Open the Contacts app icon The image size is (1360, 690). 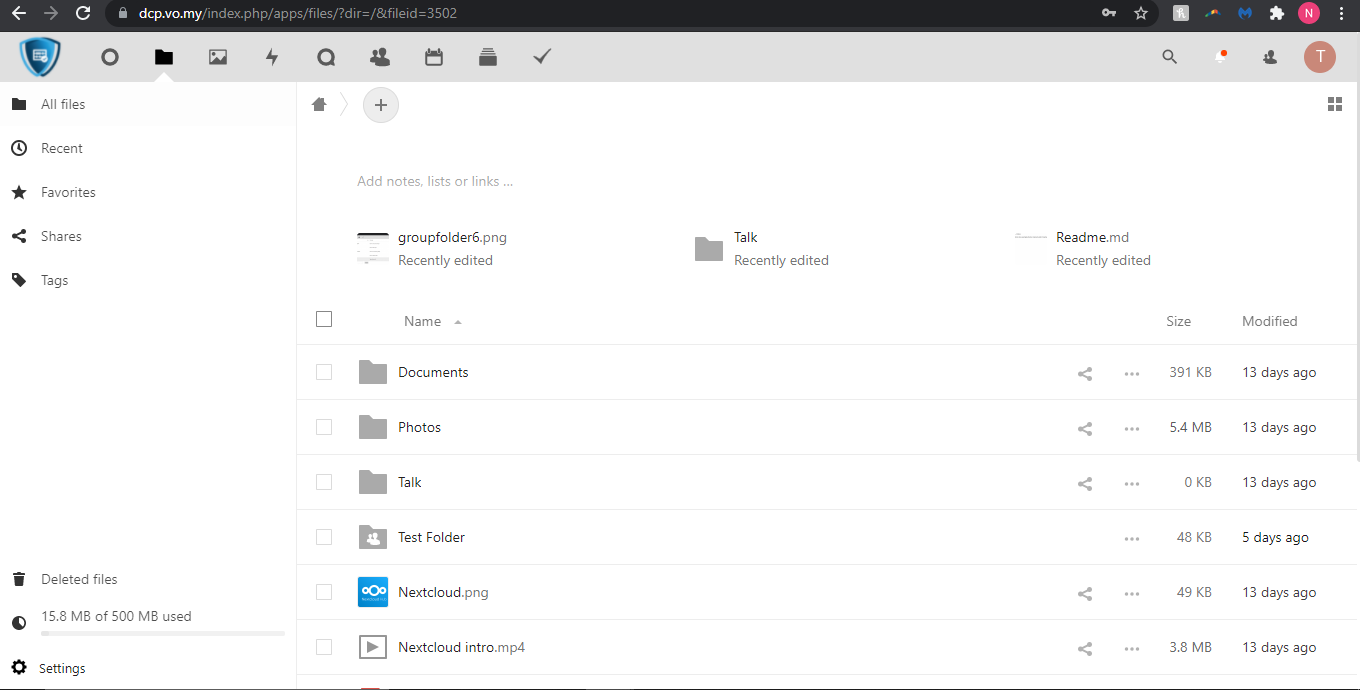[380, 57]
